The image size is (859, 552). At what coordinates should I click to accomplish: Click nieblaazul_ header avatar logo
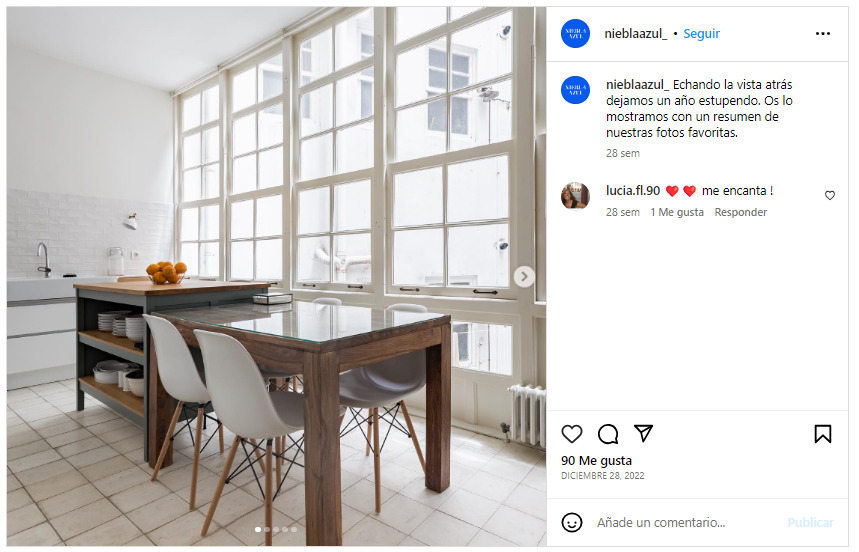click(575, 34)
